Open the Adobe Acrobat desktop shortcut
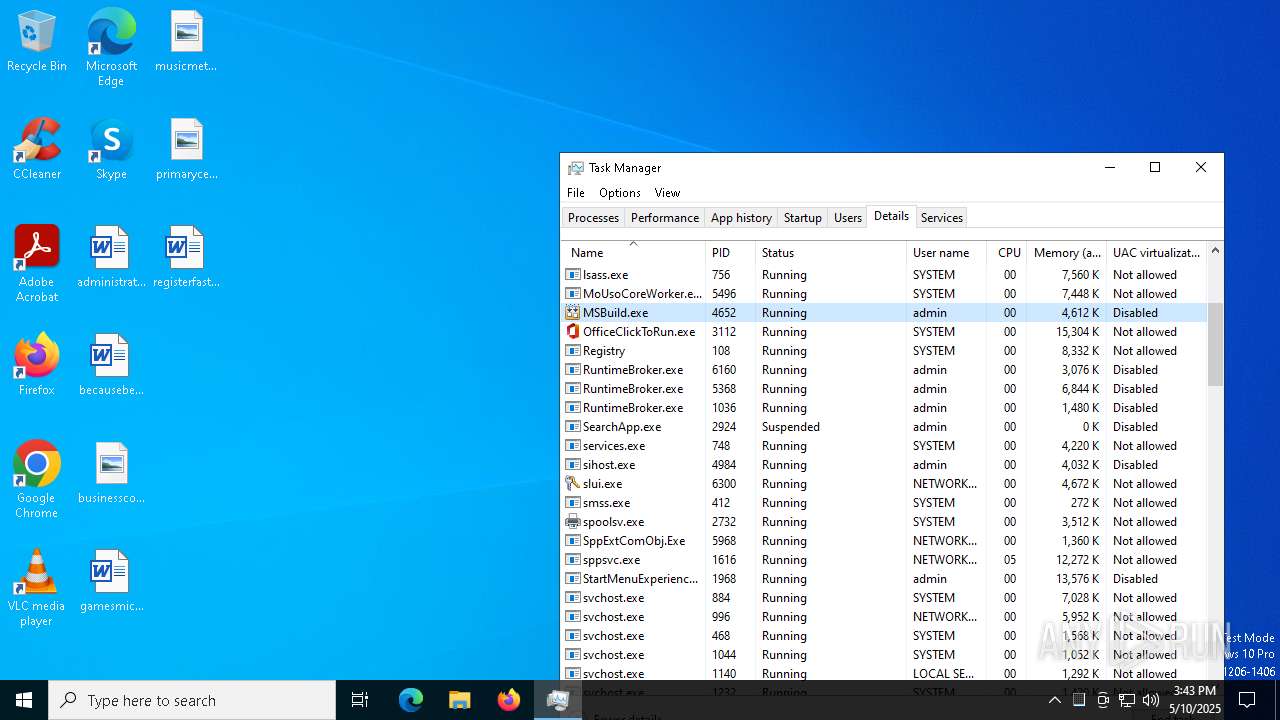The image size is (1280, 720). [37, 265]
